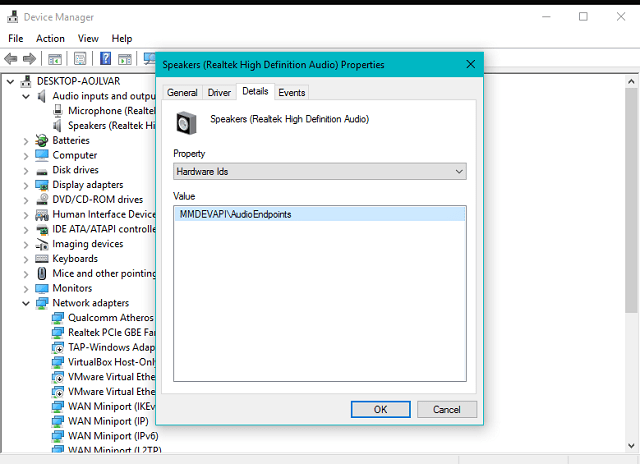Click the action pane toolbar icon beside Help
The image size is (640, 464).
[125, 59]
